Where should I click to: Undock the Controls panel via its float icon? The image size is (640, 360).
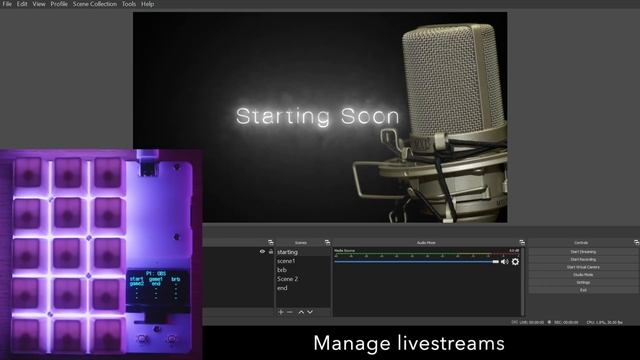coord(636,242)
